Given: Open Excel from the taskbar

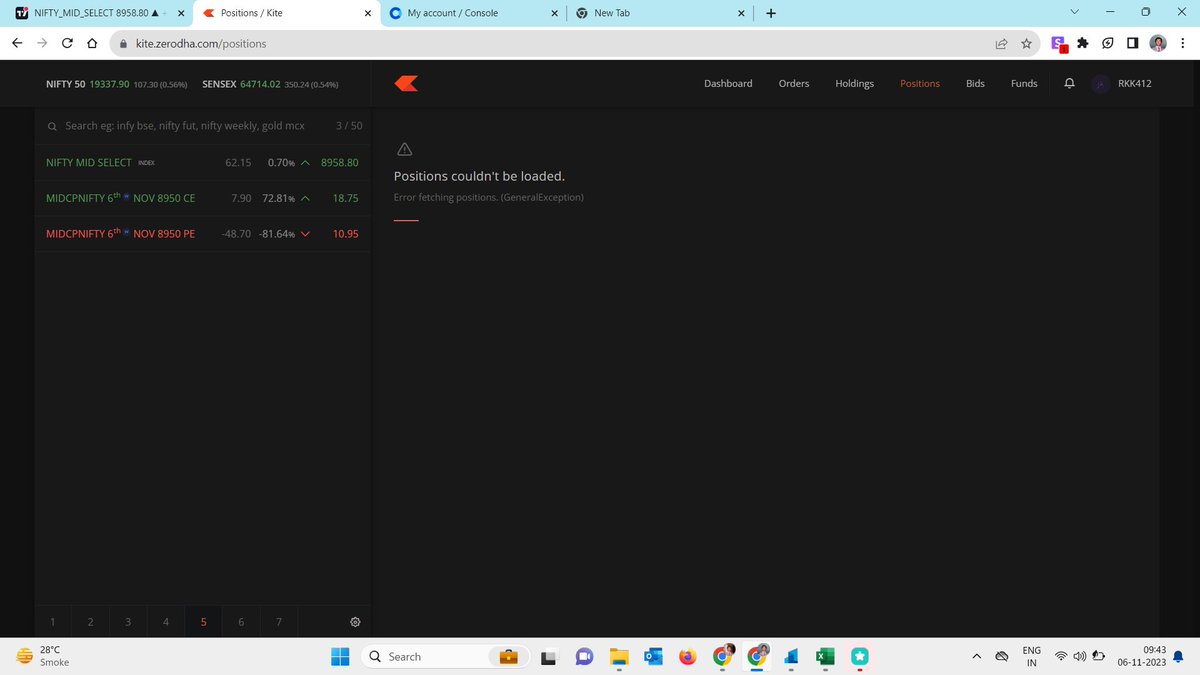Looking at the screenshot, I should [x=825, y=656].
